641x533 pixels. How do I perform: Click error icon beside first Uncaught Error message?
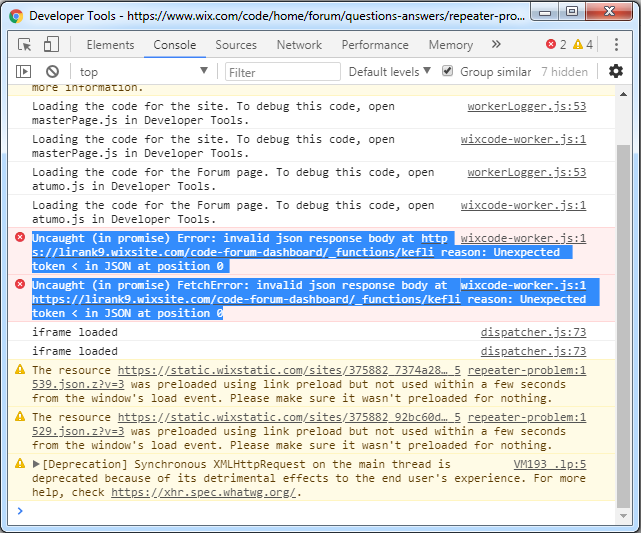point(20,237)
